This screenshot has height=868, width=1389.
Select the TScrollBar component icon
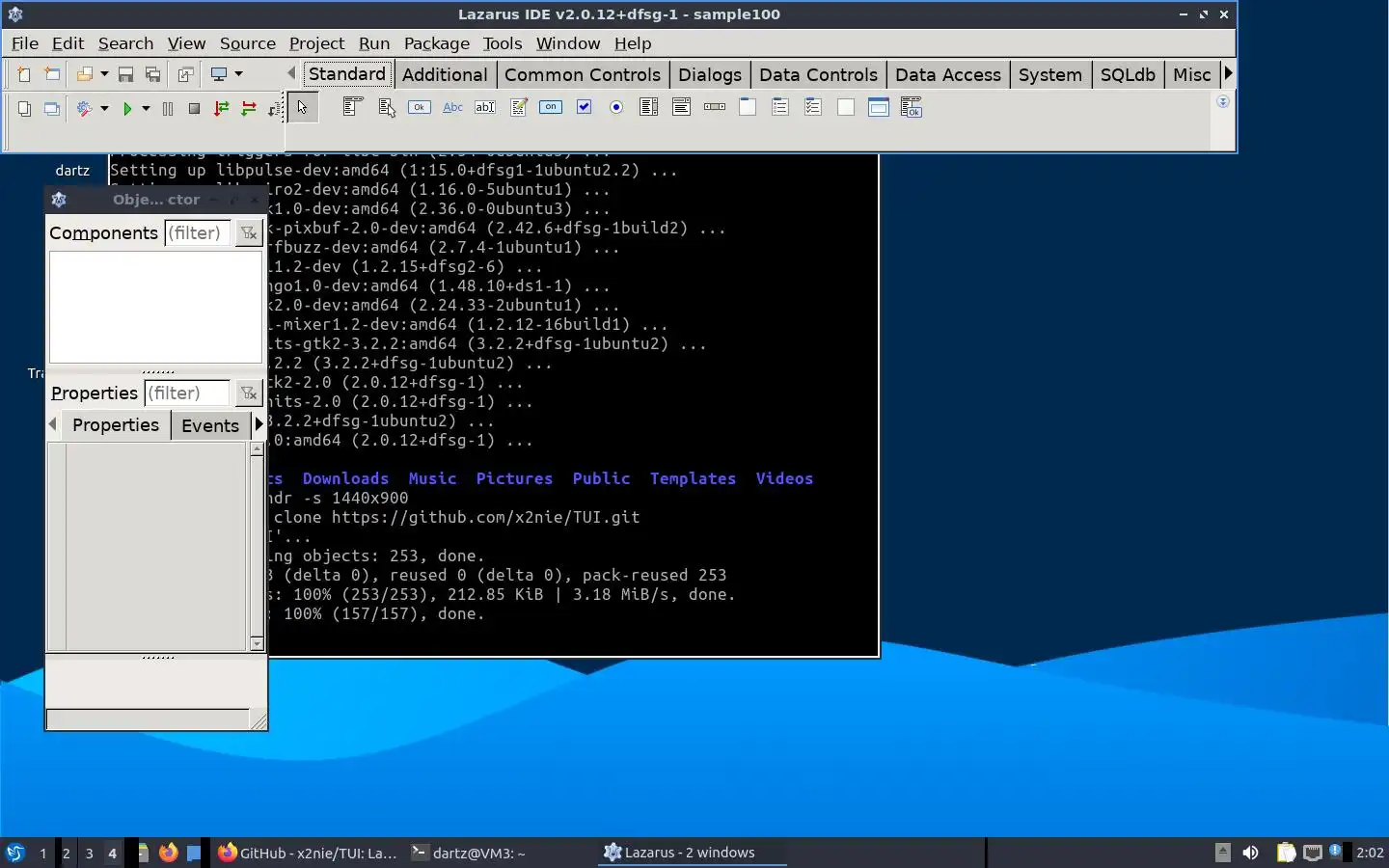point(715,107)
